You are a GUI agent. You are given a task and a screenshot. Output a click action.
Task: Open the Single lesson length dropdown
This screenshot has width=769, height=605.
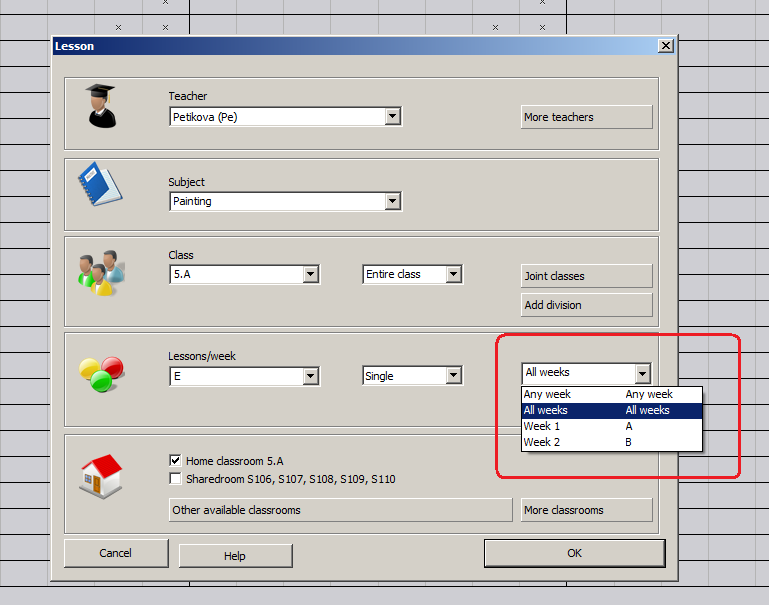pos(453,376)
